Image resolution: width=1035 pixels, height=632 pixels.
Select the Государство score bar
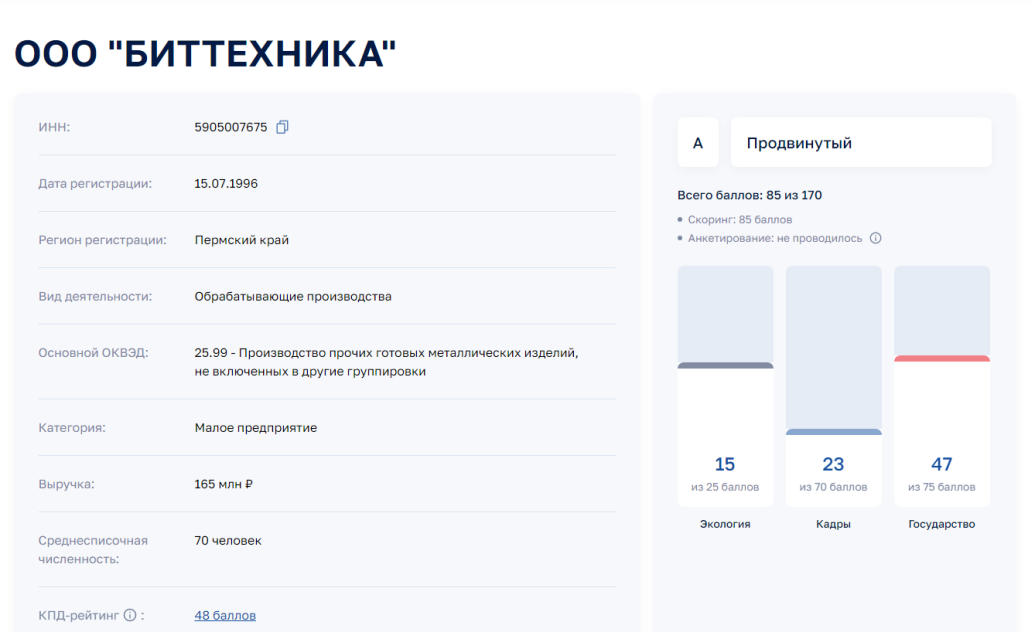tap(942, 386)
